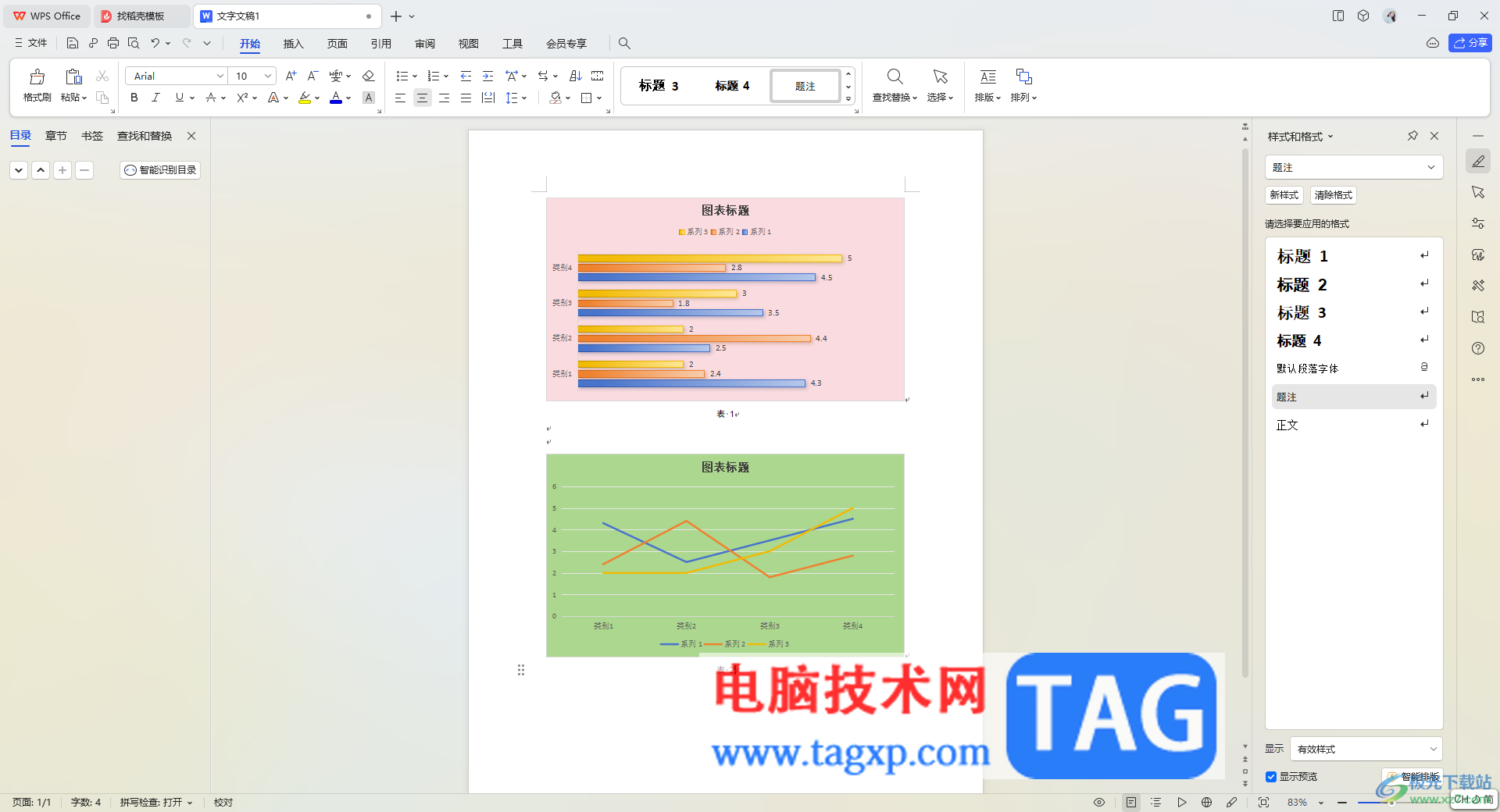Open the 引用 ribbon tab
The image size is (1500, 812).
click(380, 44)
